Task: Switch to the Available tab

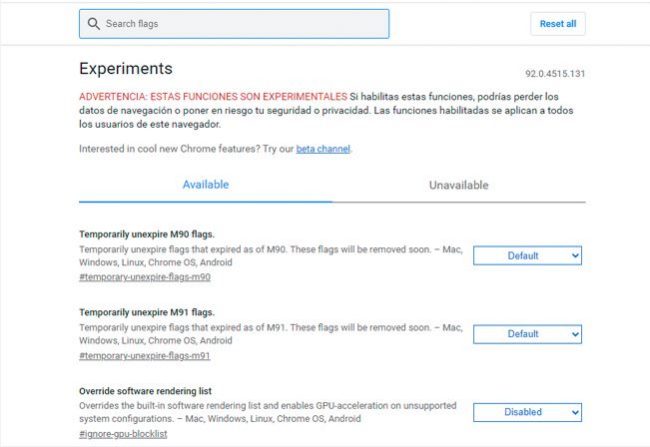Action: 206,185
